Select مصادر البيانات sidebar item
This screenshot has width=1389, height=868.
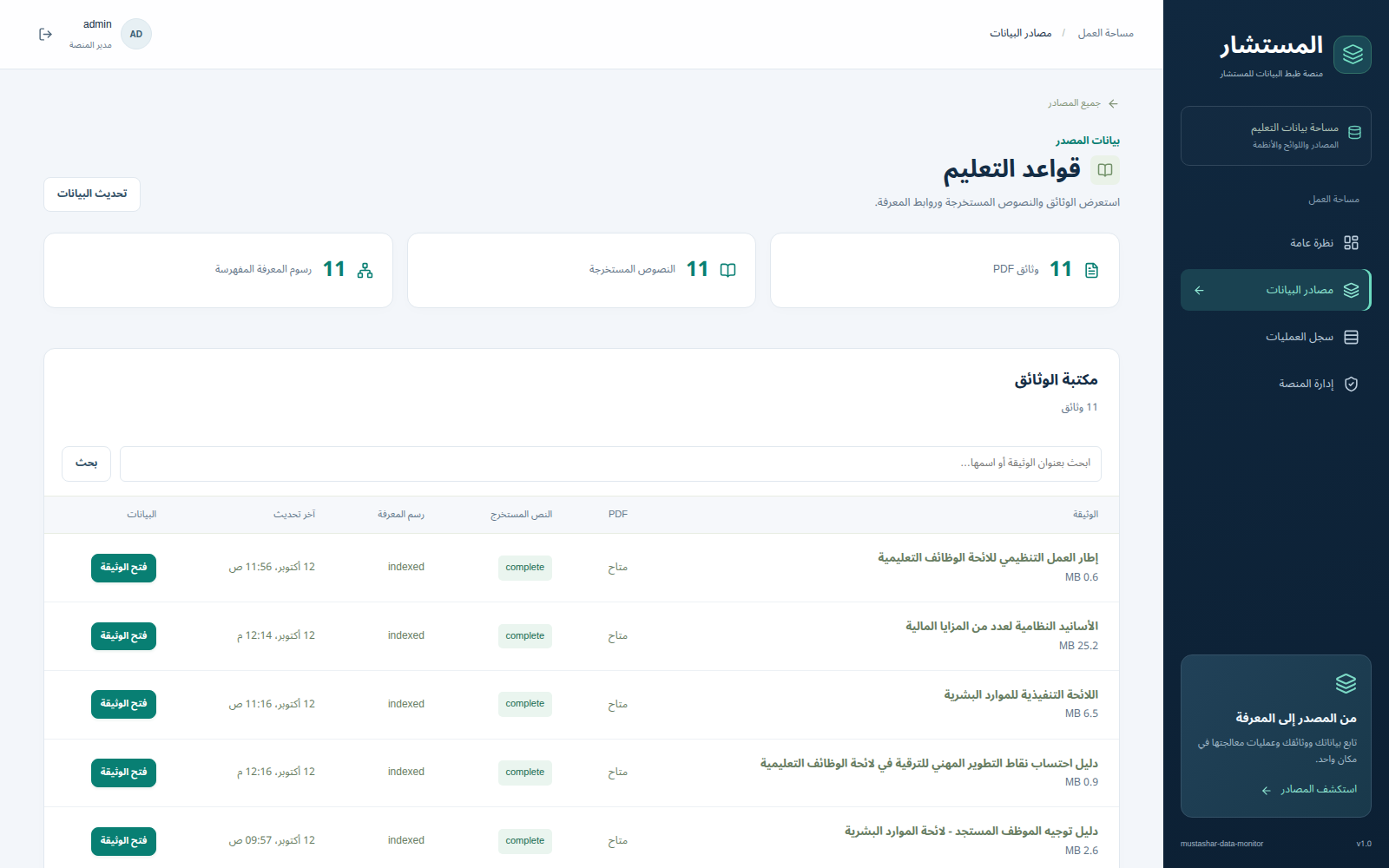click(x=1276, y=290)
